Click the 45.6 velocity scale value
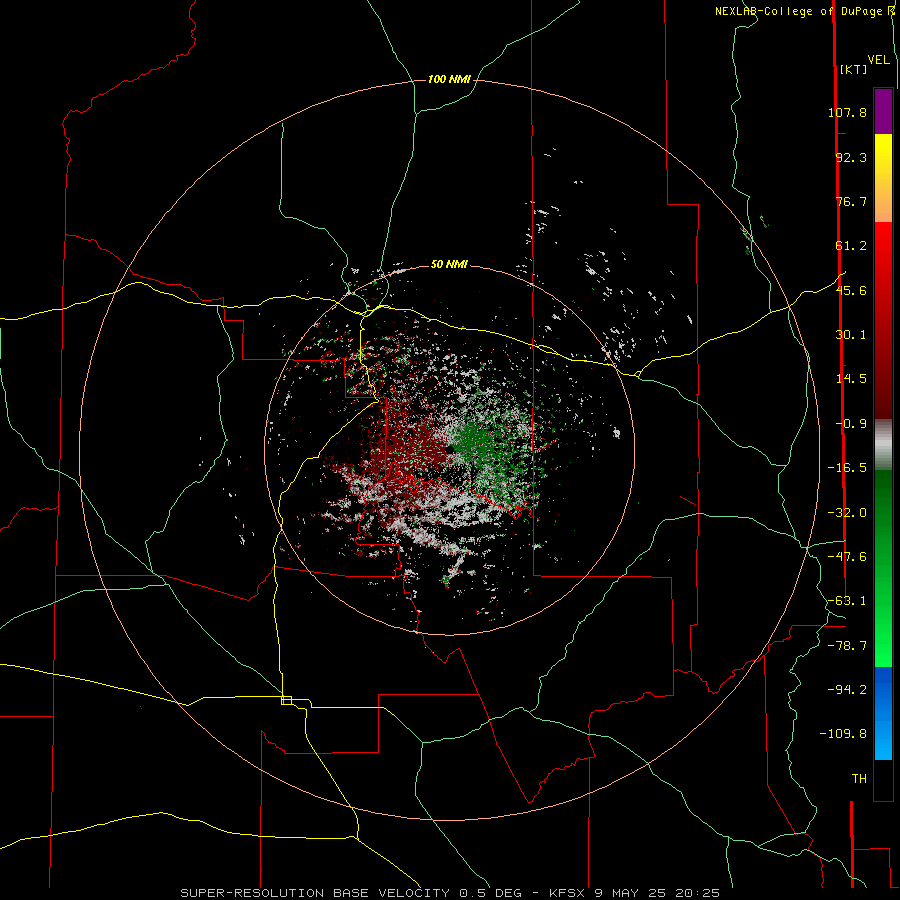 pos(851,290)
